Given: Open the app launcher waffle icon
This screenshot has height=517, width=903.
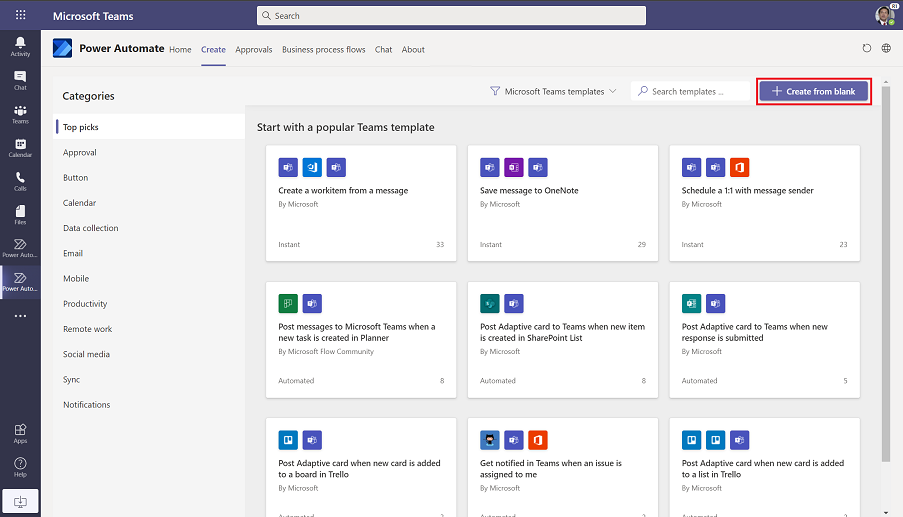Looking at the screenshot, I should pos(21,15).
